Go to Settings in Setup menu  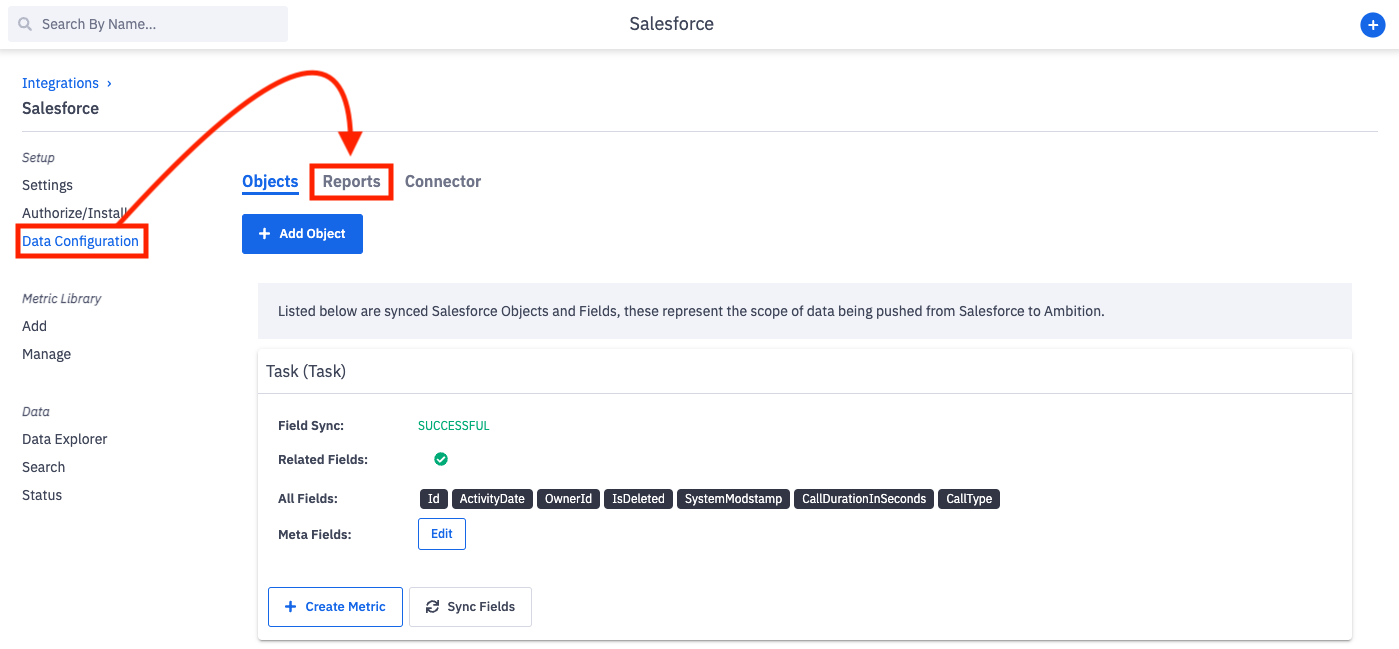pos(47,185)
